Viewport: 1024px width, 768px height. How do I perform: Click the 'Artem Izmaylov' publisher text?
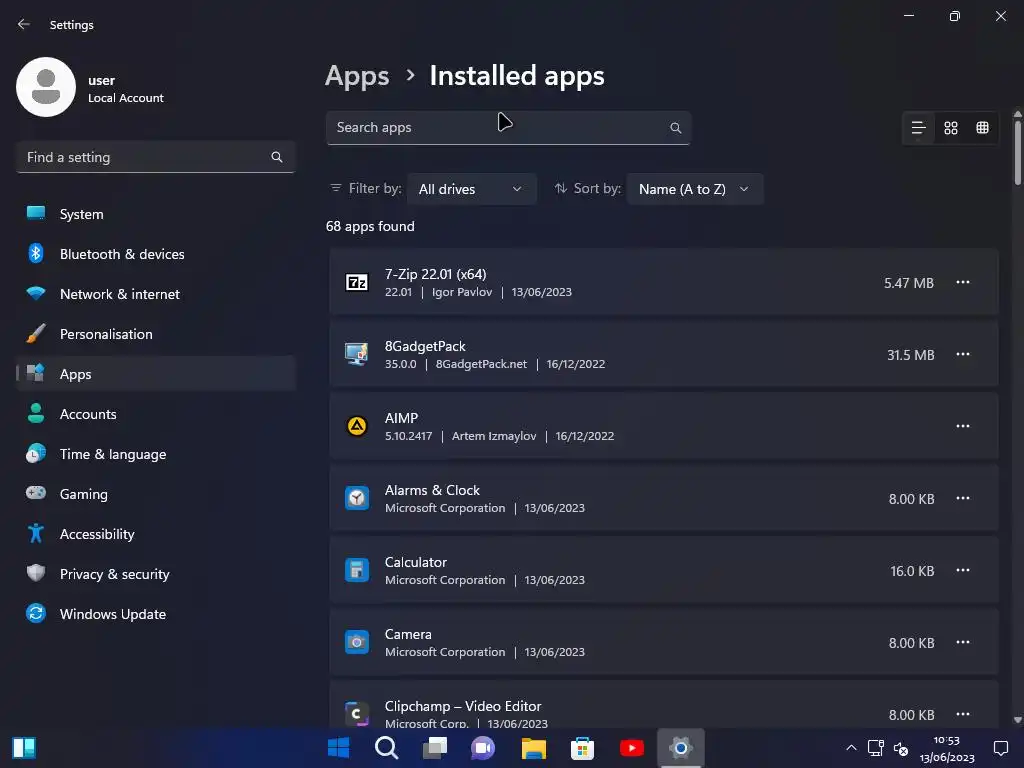(x=494, y=436)
